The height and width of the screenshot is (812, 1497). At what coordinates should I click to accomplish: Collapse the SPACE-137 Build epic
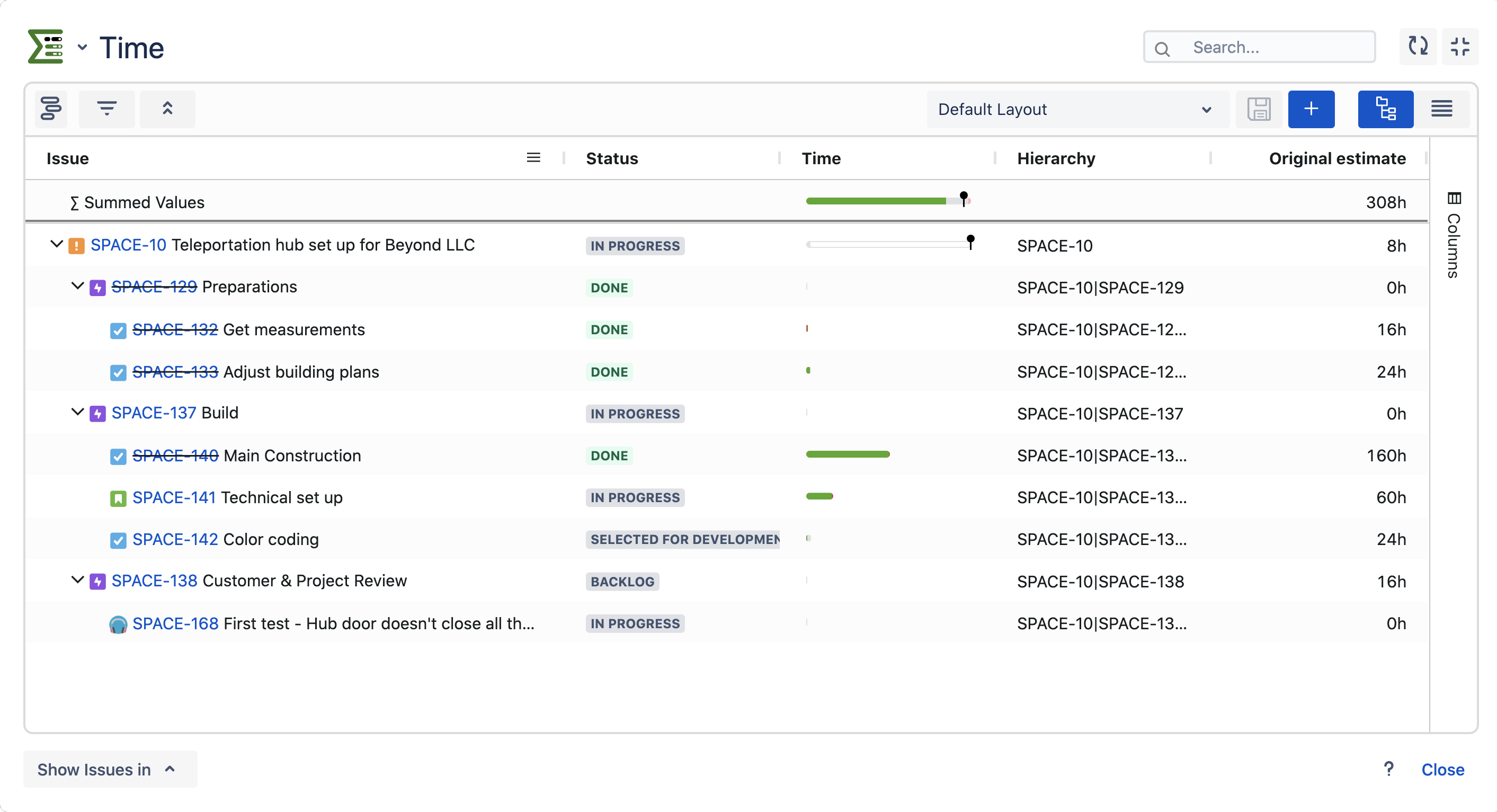[77, 412]
